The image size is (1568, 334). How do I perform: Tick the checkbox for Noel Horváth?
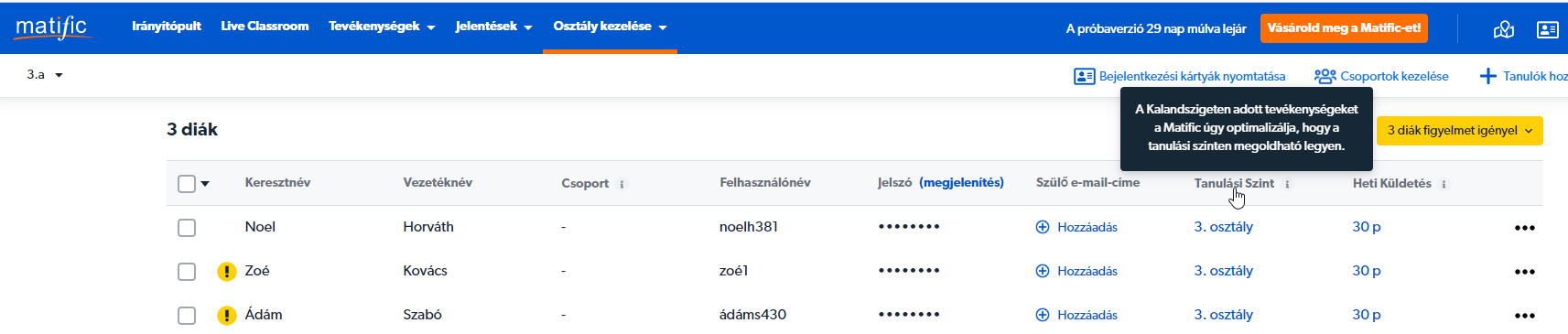coord(187,228)
